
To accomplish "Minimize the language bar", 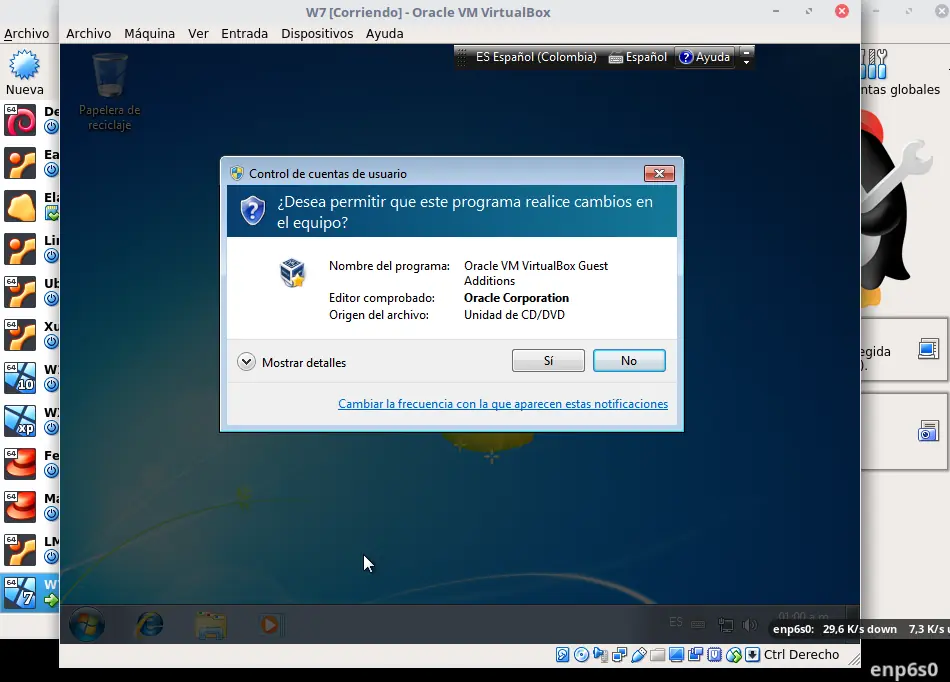I will click(746, 52).
